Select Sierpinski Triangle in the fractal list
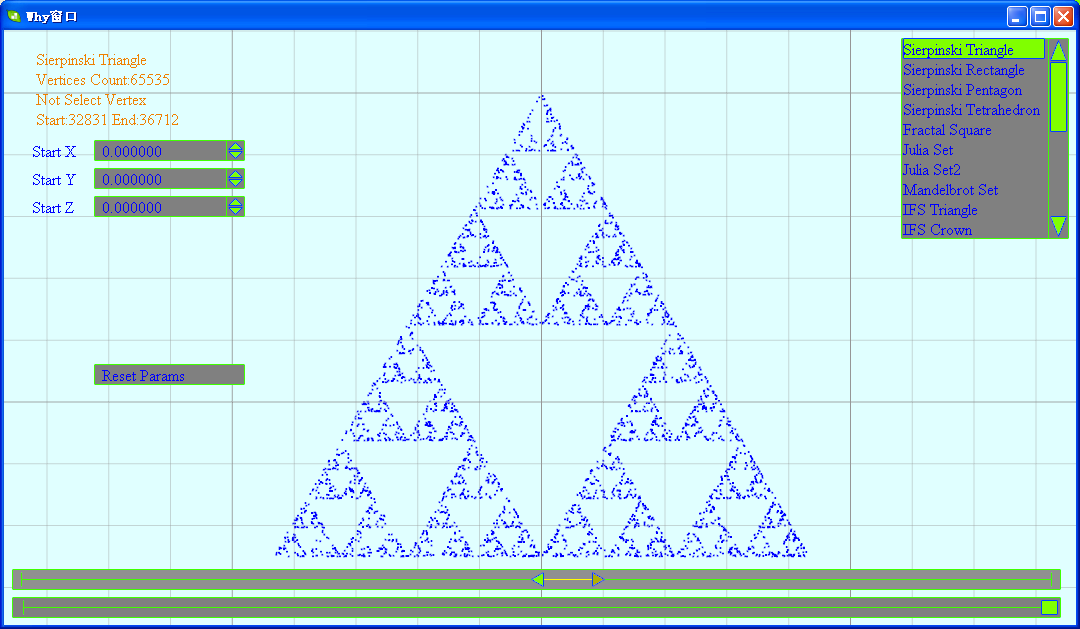Image resolution: width=1080 pixels, height=629 pixels. tap(974, 50)
